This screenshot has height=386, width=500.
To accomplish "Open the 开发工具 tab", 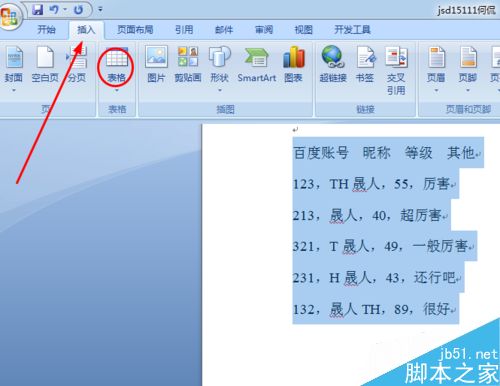I will pyautogui.click(x=352, y=30).
